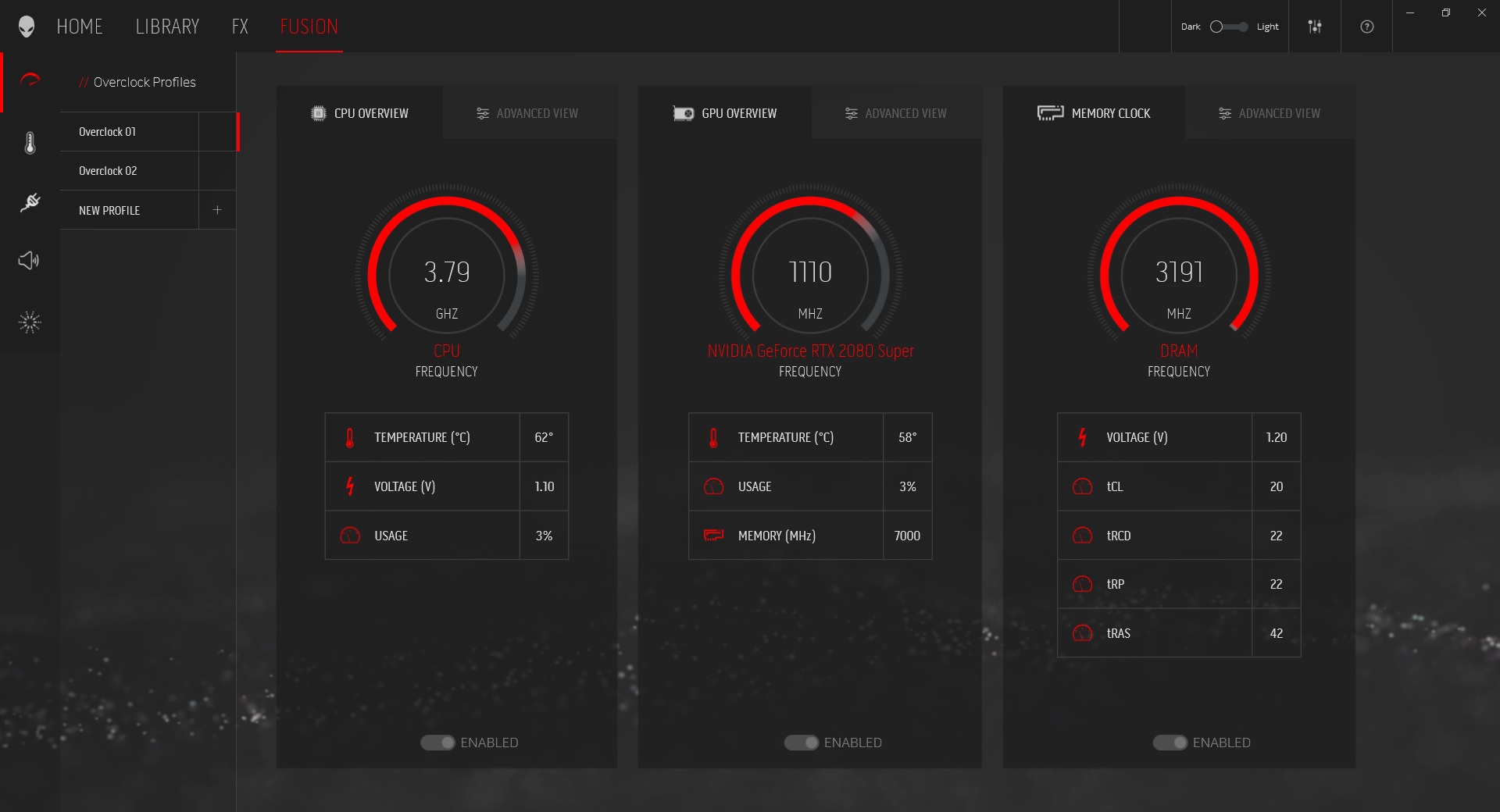
Task: Click the memory voltage value 1.20
Action: [1277, 437]
